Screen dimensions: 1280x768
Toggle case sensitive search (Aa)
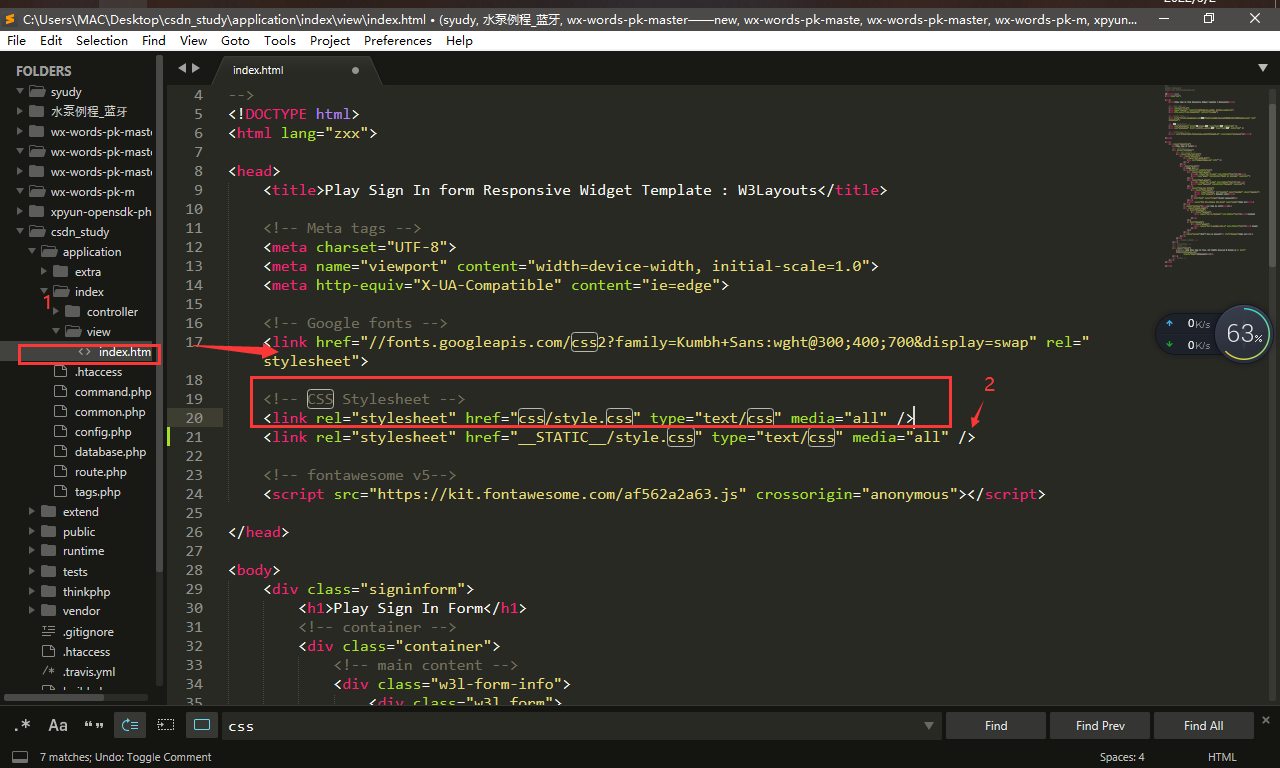[x=59, y=725]
